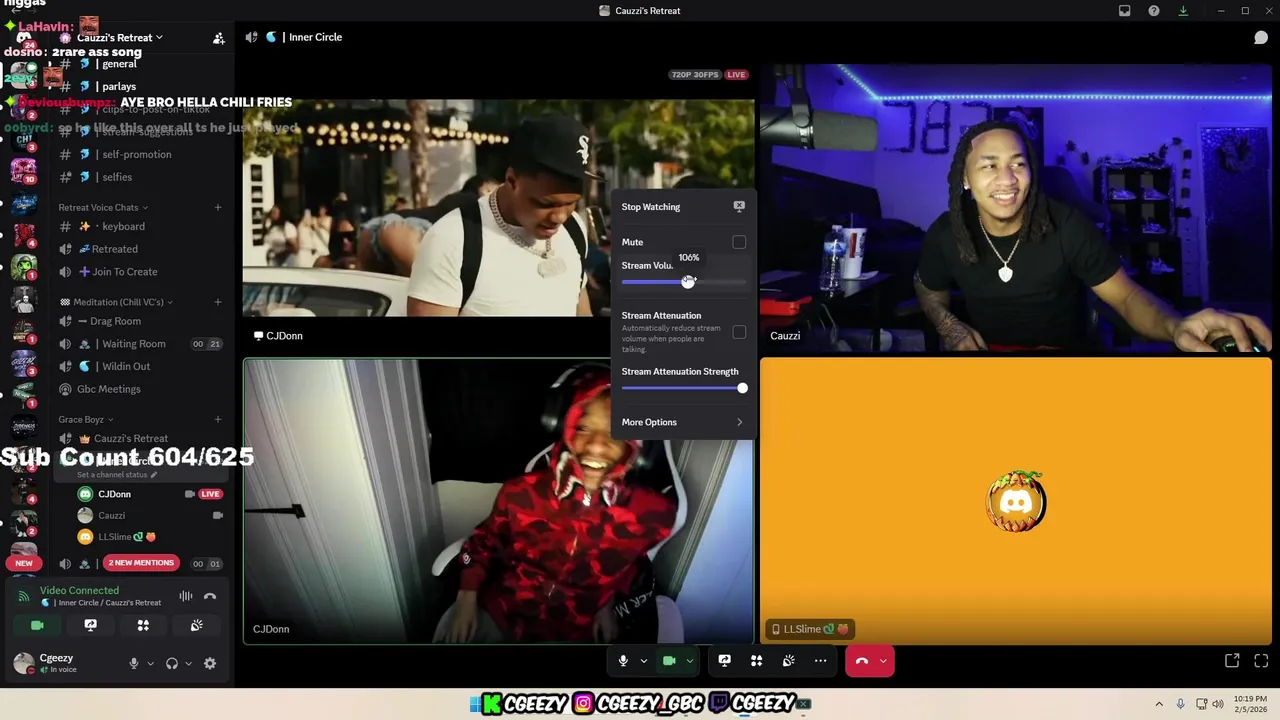
Task: Focus the LLSlime orange avatar tile
Action: (x=1015, y=500)
